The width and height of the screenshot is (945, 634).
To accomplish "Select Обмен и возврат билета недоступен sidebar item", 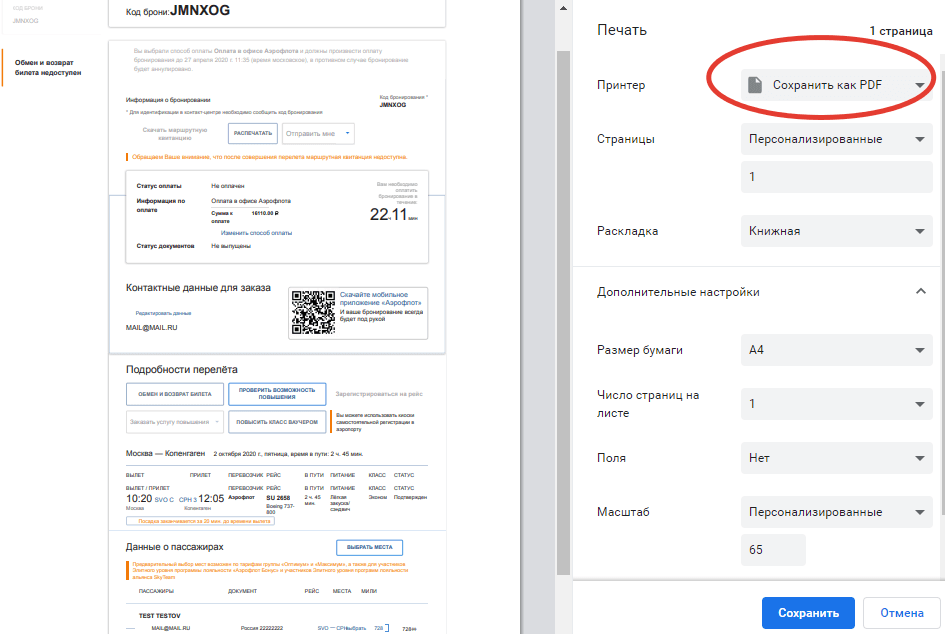I will click(x=48, y=67).
